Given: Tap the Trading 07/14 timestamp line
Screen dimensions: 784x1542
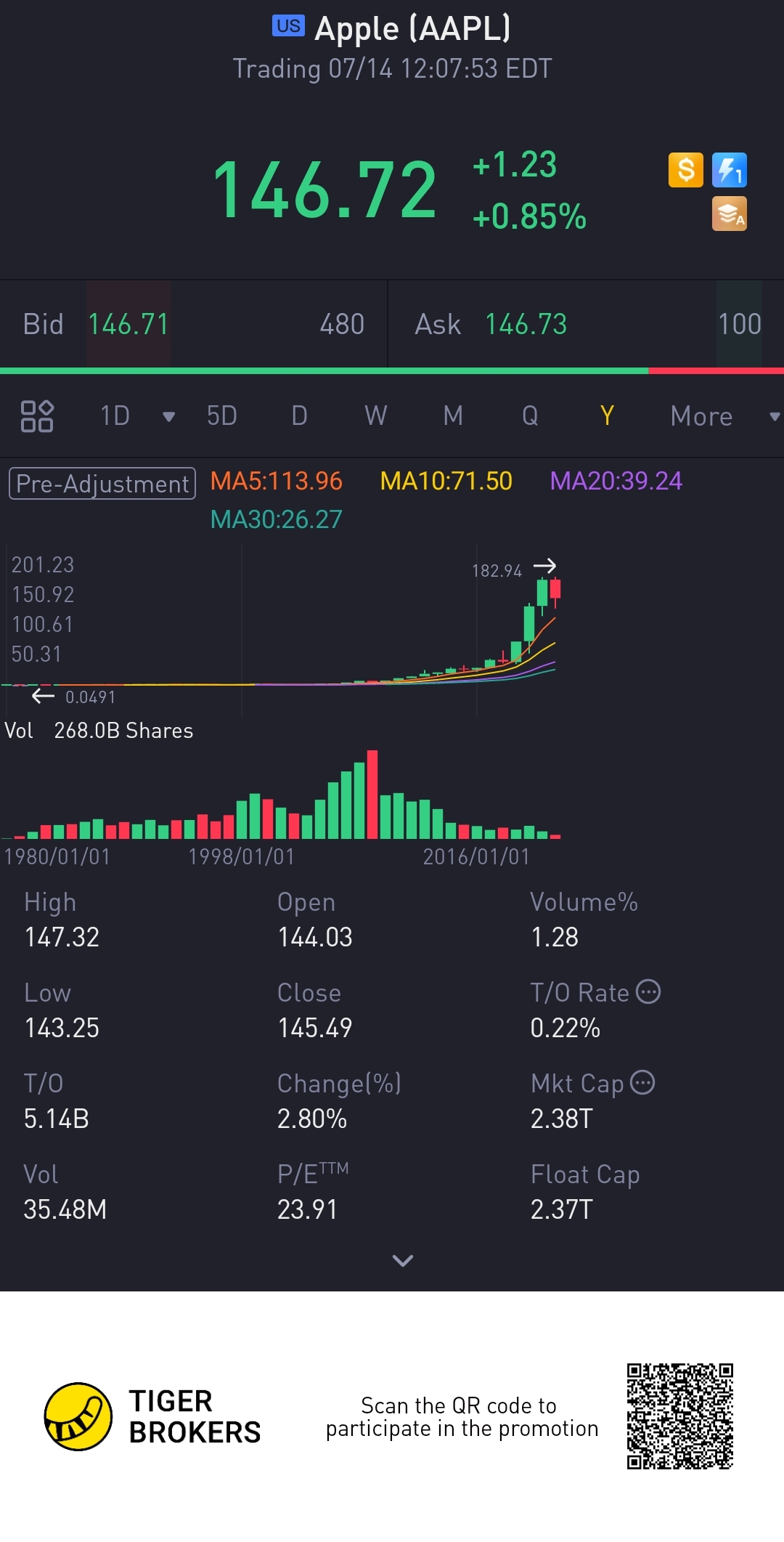Looking at the screenshot, I should (392, 69).
